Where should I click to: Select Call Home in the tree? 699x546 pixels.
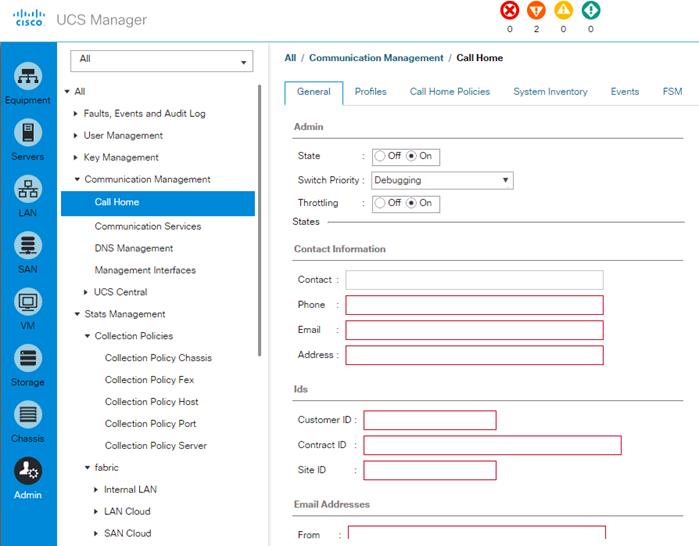point(158,203)
